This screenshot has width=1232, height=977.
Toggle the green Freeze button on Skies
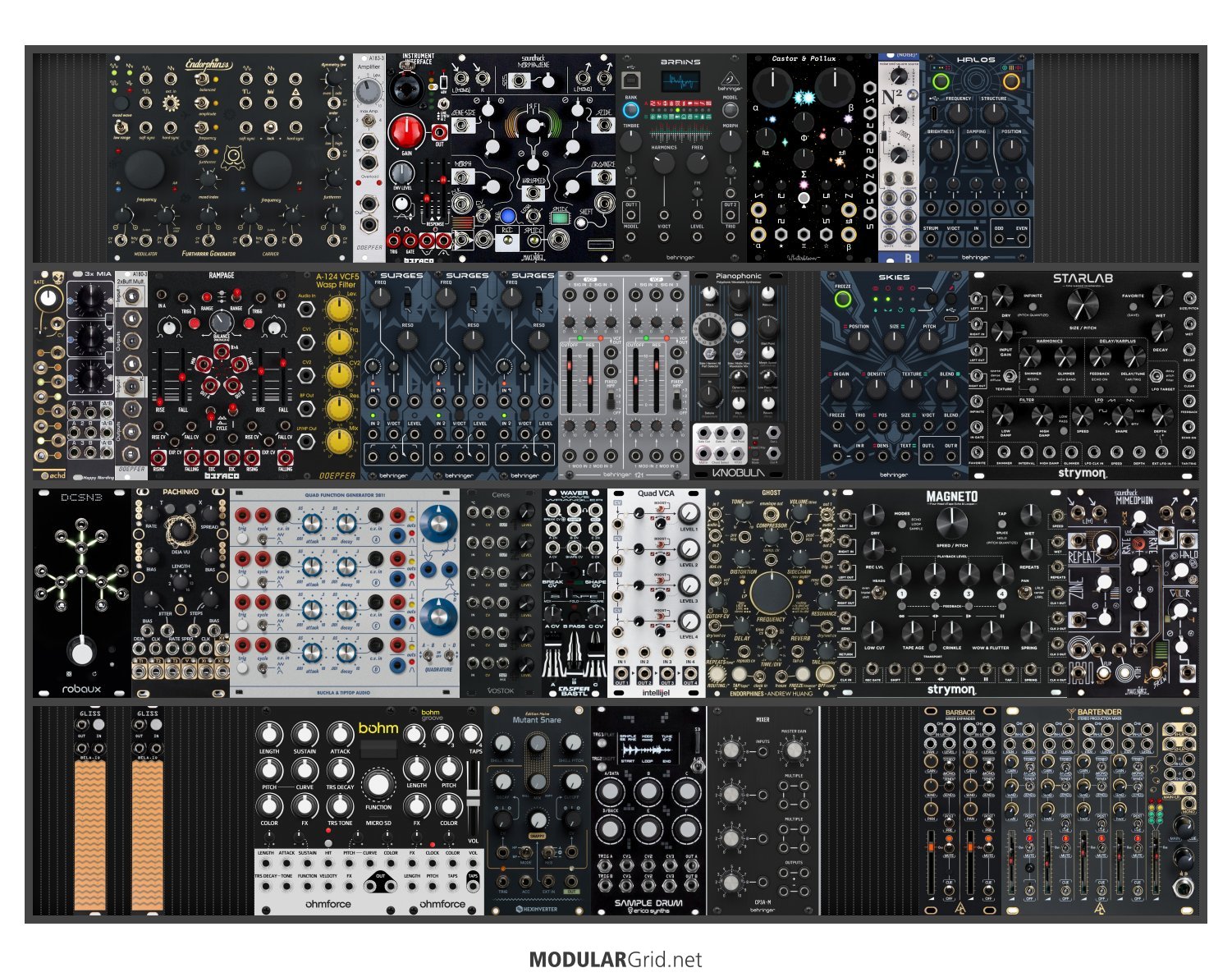point(842,299)
